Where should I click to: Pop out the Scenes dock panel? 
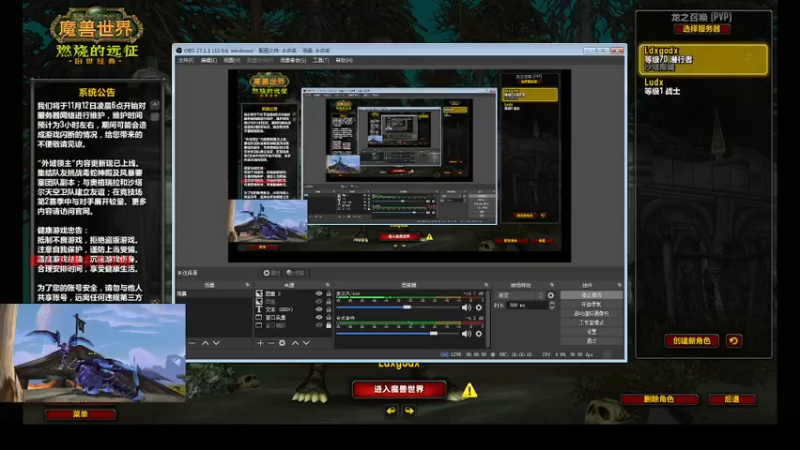(247, 285)
